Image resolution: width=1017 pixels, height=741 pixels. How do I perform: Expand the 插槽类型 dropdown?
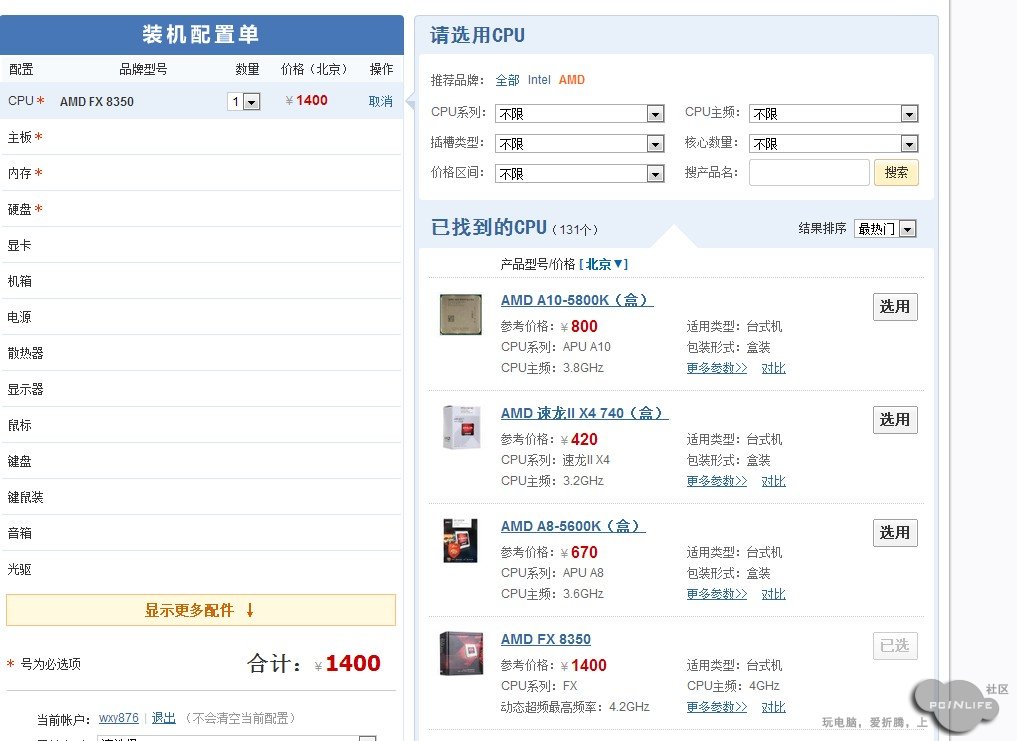click(580, 143)
